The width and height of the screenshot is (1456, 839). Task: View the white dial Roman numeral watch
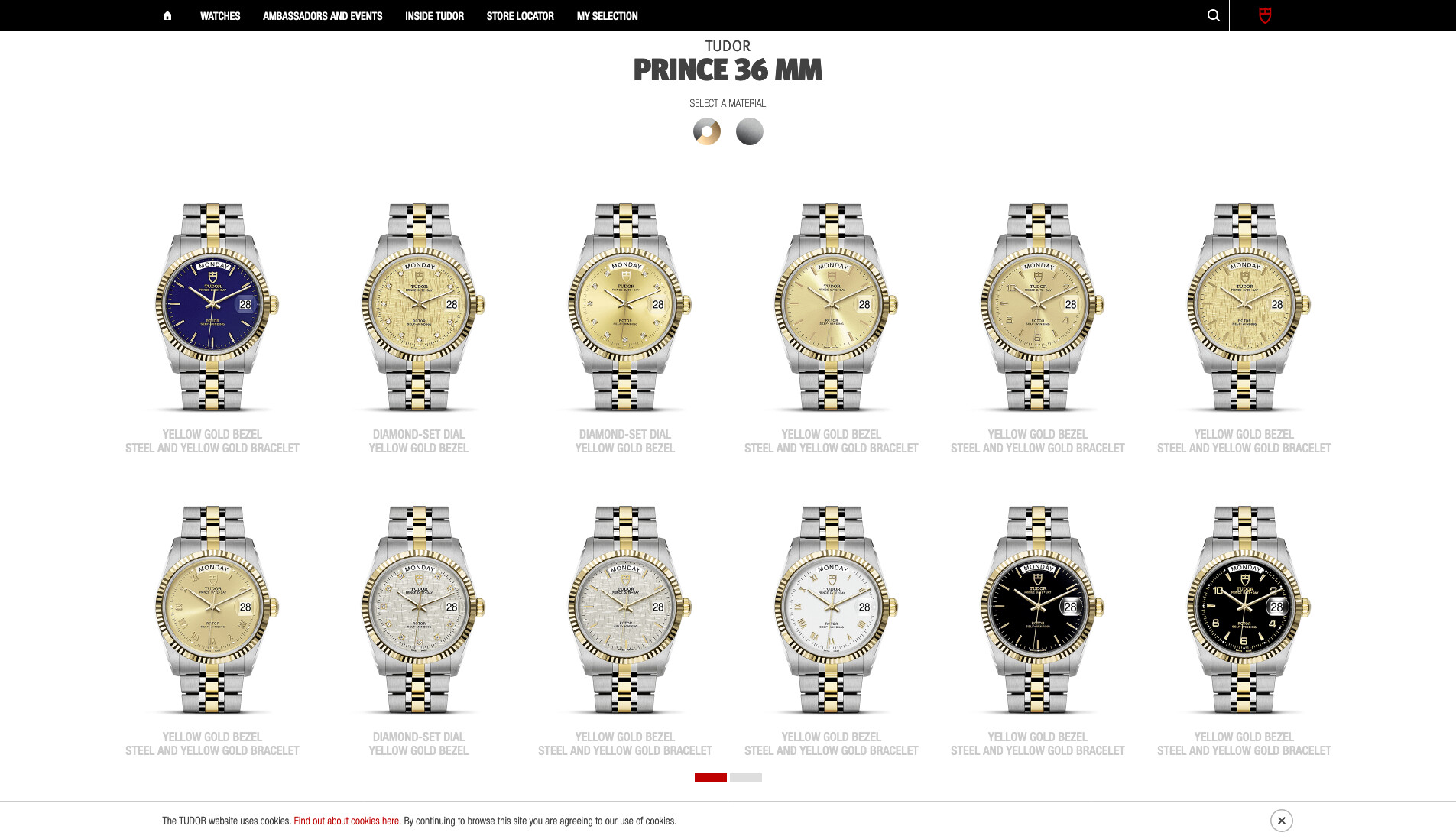point(832,610)
